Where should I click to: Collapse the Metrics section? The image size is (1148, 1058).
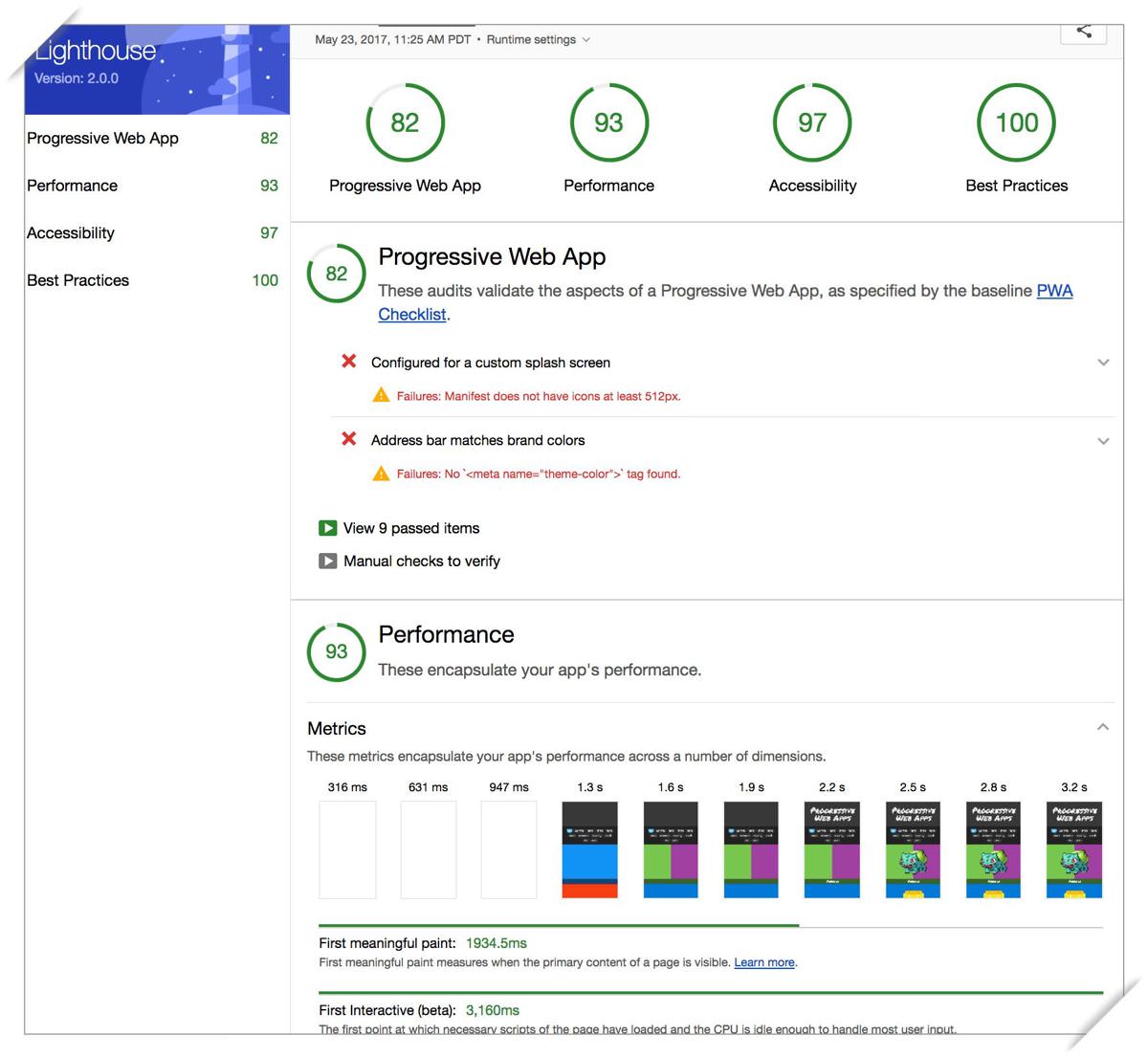(1103, 727)
